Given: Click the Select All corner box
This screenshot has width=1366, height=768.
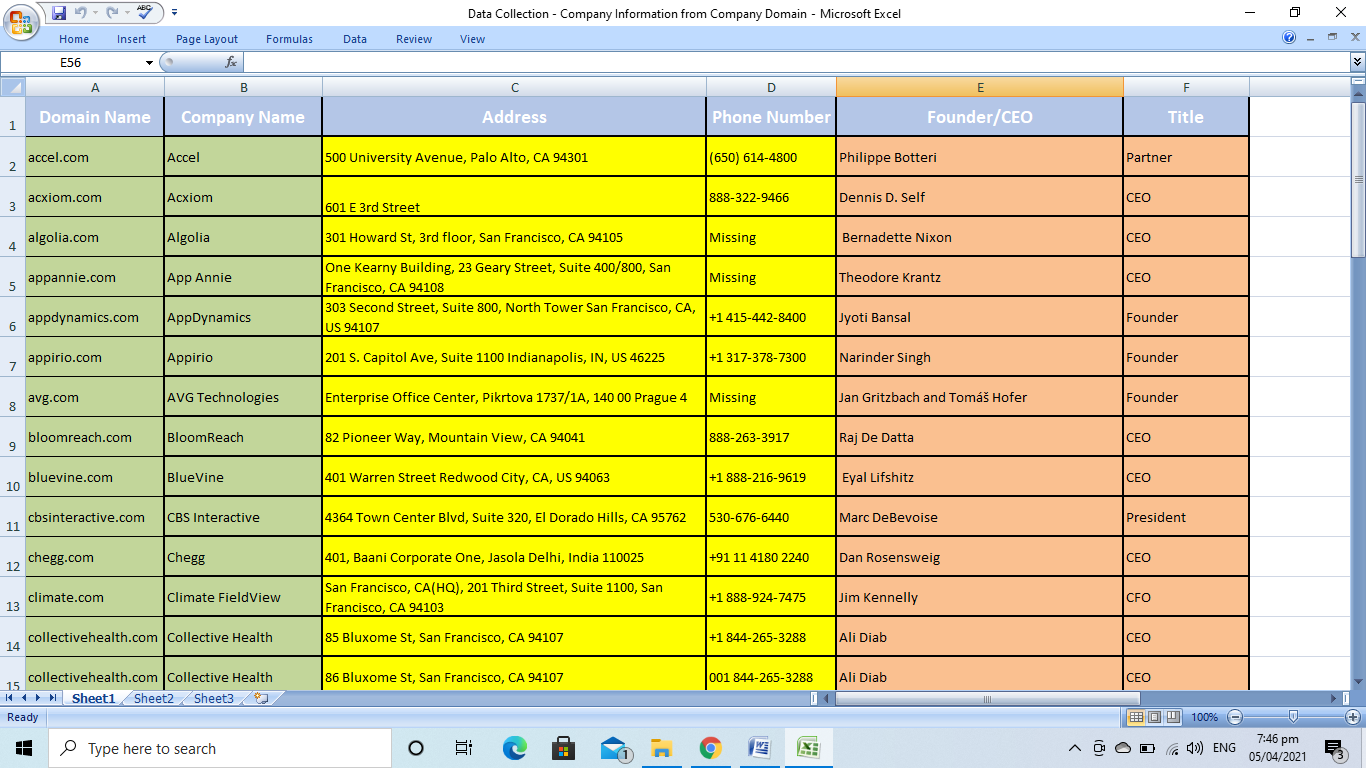Looking at the screenshot, I should (x=12, y=87).
